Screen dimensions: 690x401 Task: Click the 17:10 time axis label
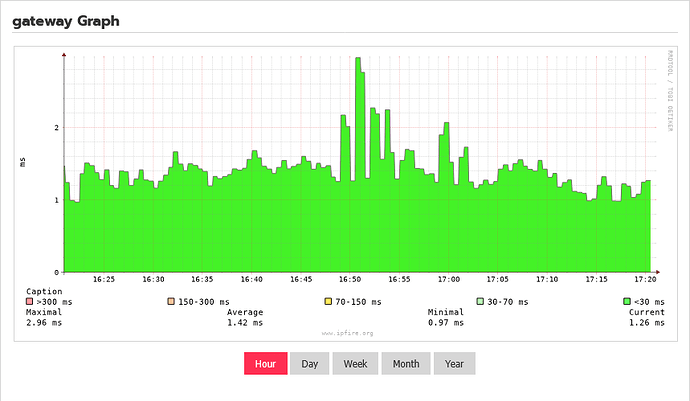coord(547,279)
